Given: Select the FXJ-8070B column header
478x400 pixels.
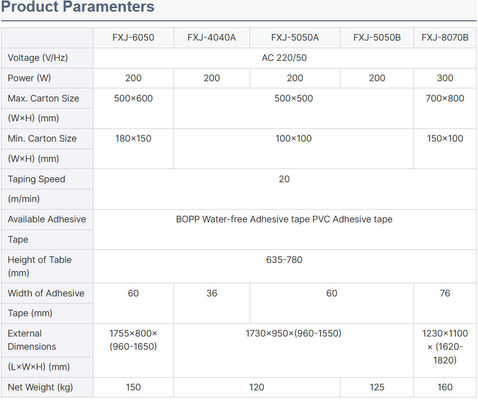Looking at the screenshot, I should point(445,38).
